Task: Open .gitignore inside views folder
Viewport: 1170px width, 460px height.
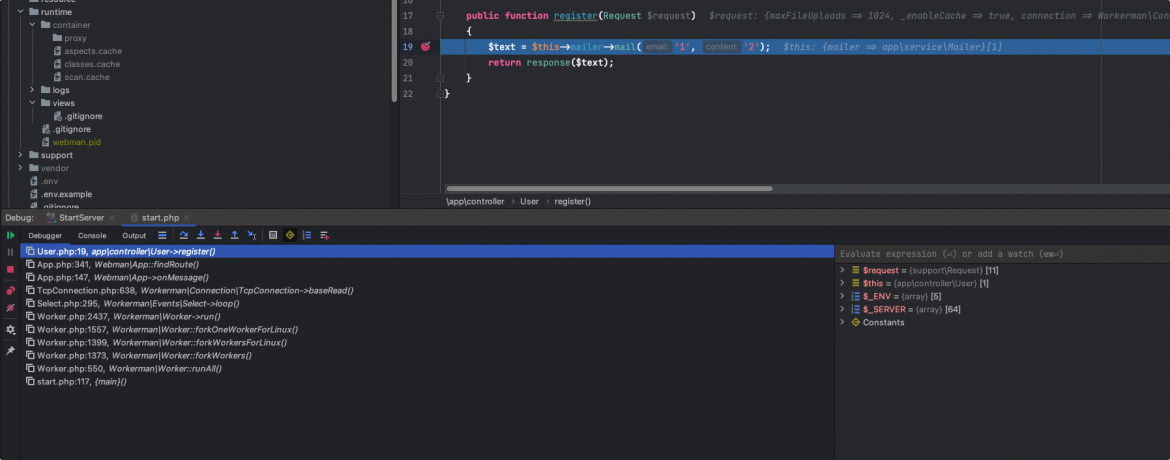Action: [78, 116]
